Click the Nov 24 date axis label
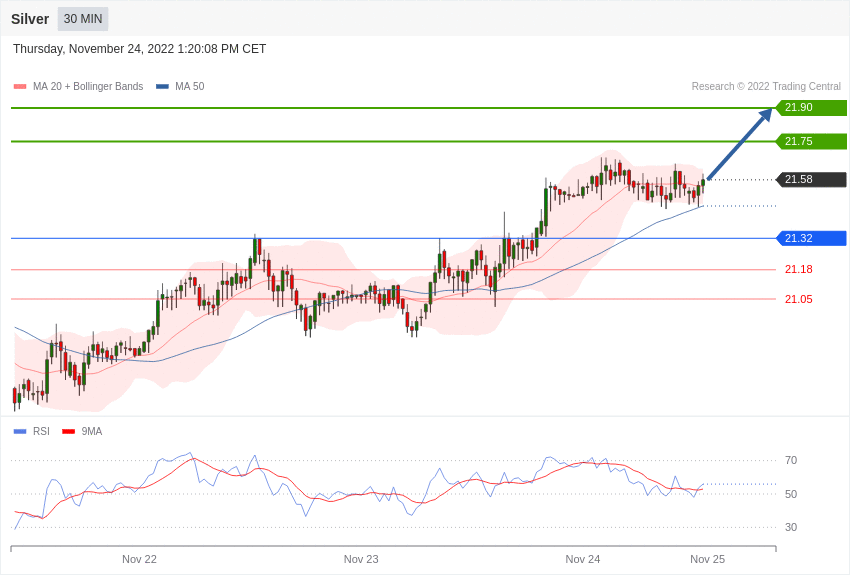 (583, 559)
